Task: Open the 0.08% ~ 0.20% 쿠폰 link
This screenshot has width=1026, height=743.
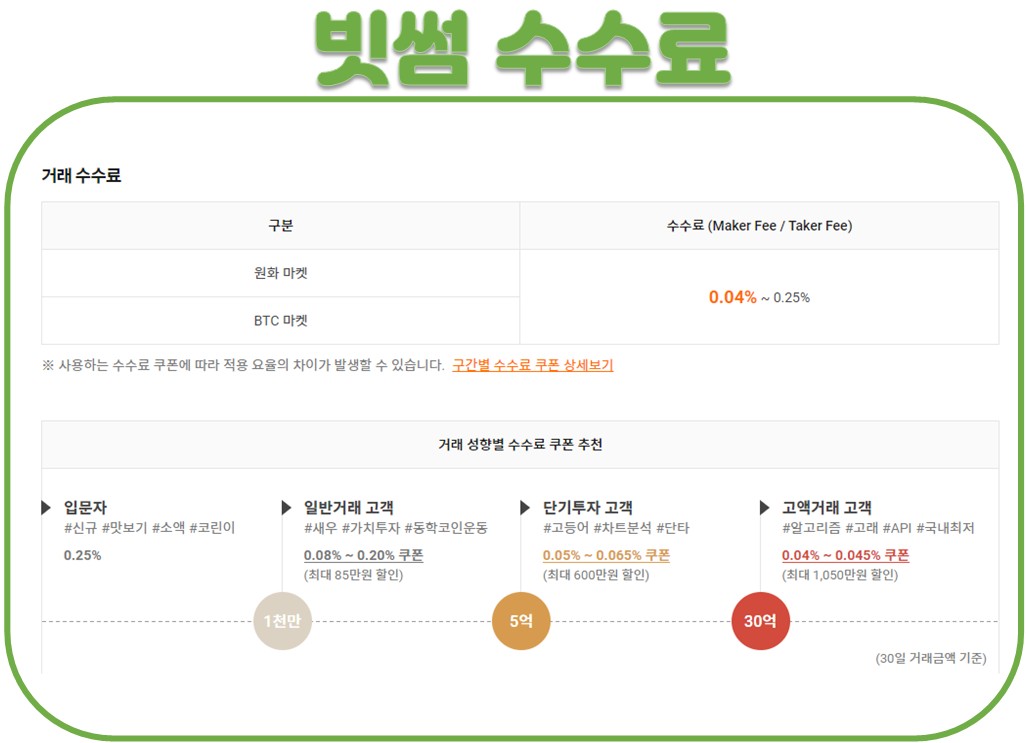Action: click(x=363, y=555)
